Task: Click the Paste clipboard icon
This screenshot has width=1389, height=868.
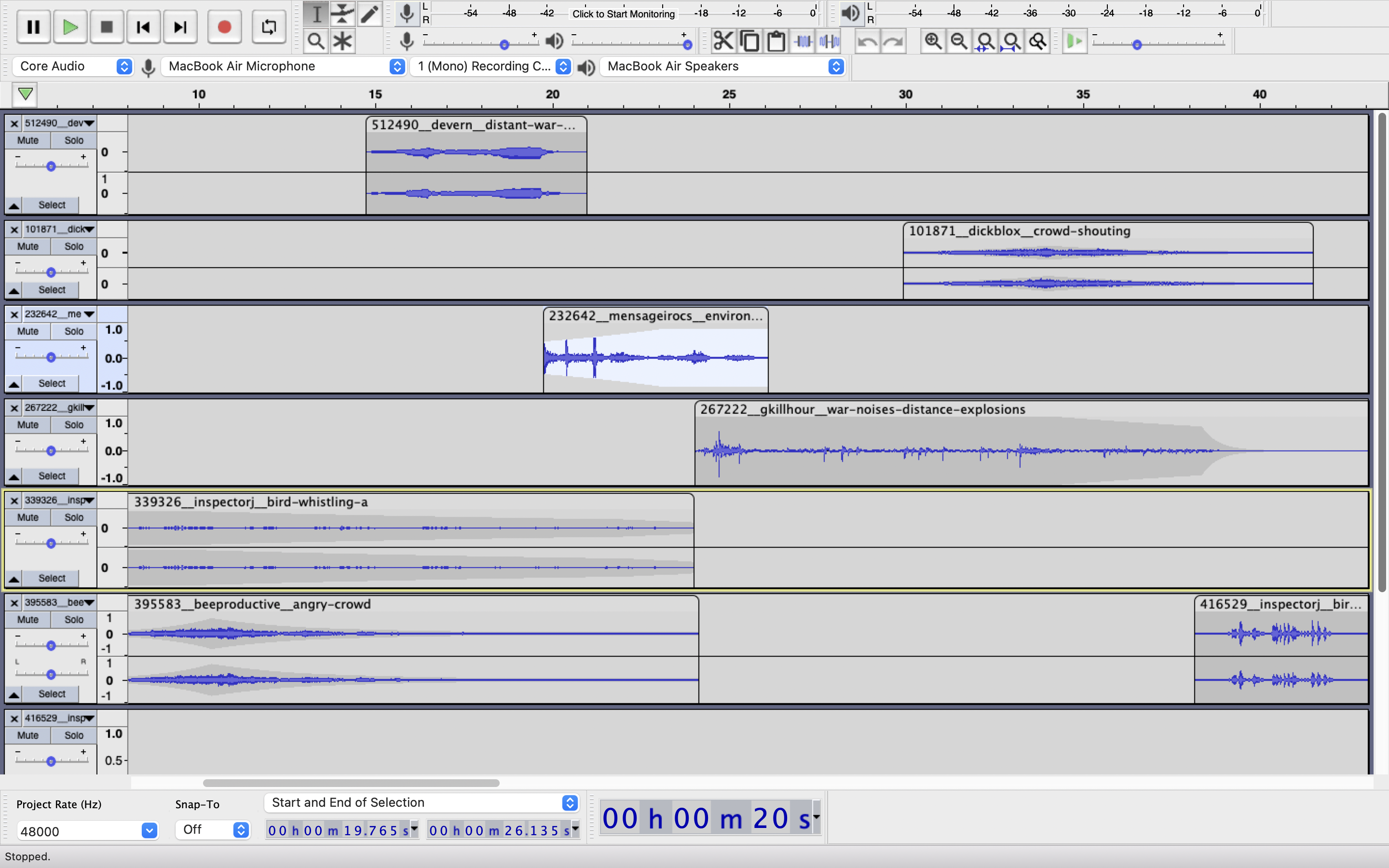Action: coord(776,41)
